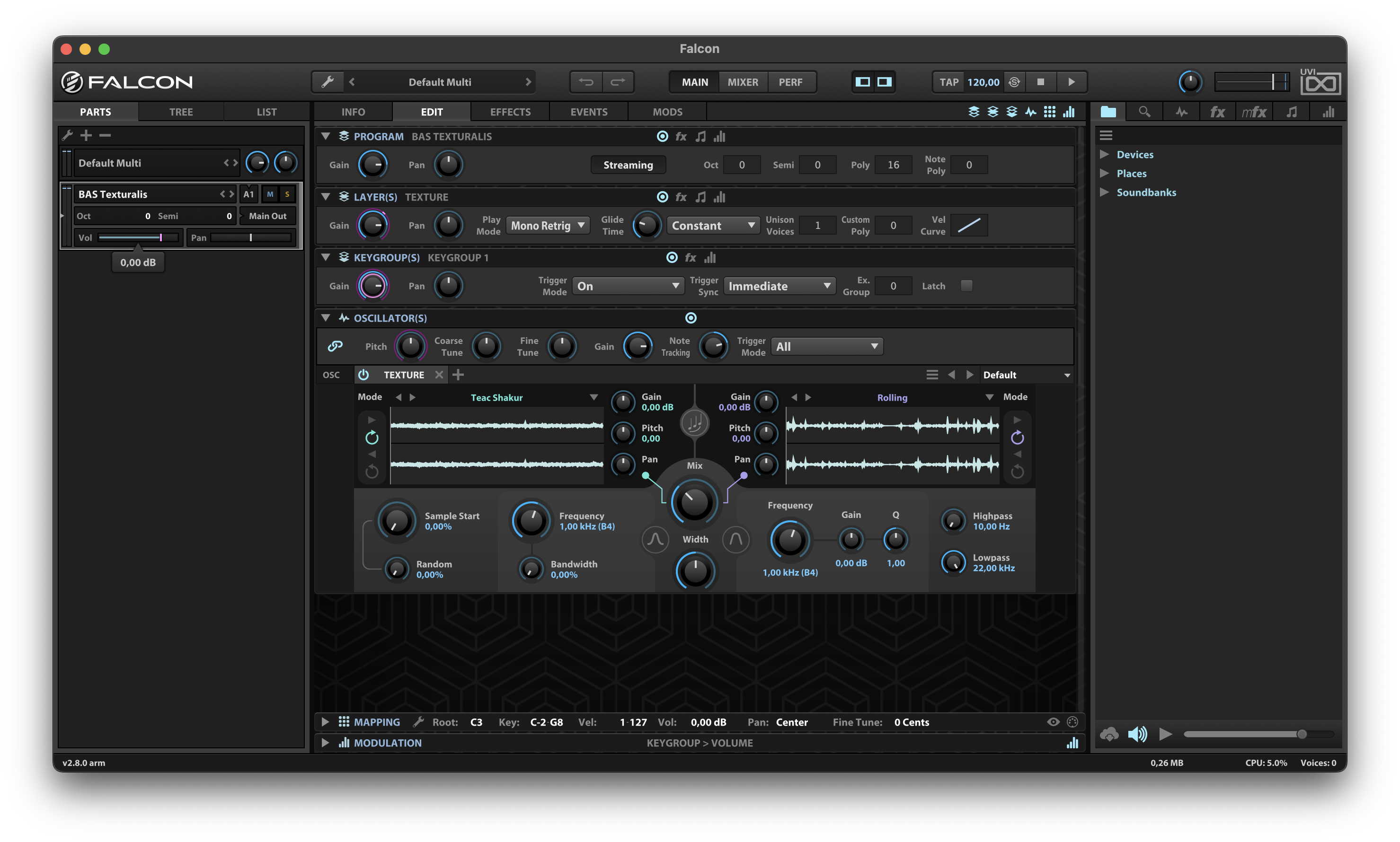Collapse the OSCILLATOR(S) section

click(x=326, y=318)
